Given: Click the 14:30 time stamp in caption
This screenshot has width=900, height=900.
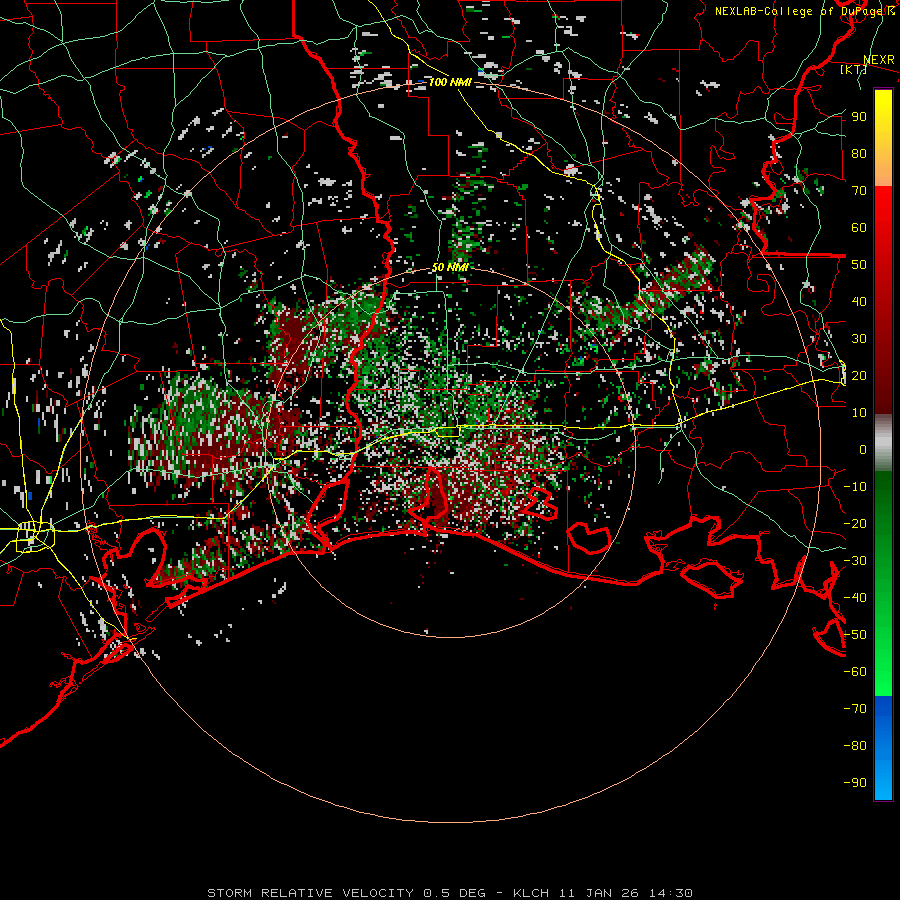Looking at the screenshot, I should point(671,893).
